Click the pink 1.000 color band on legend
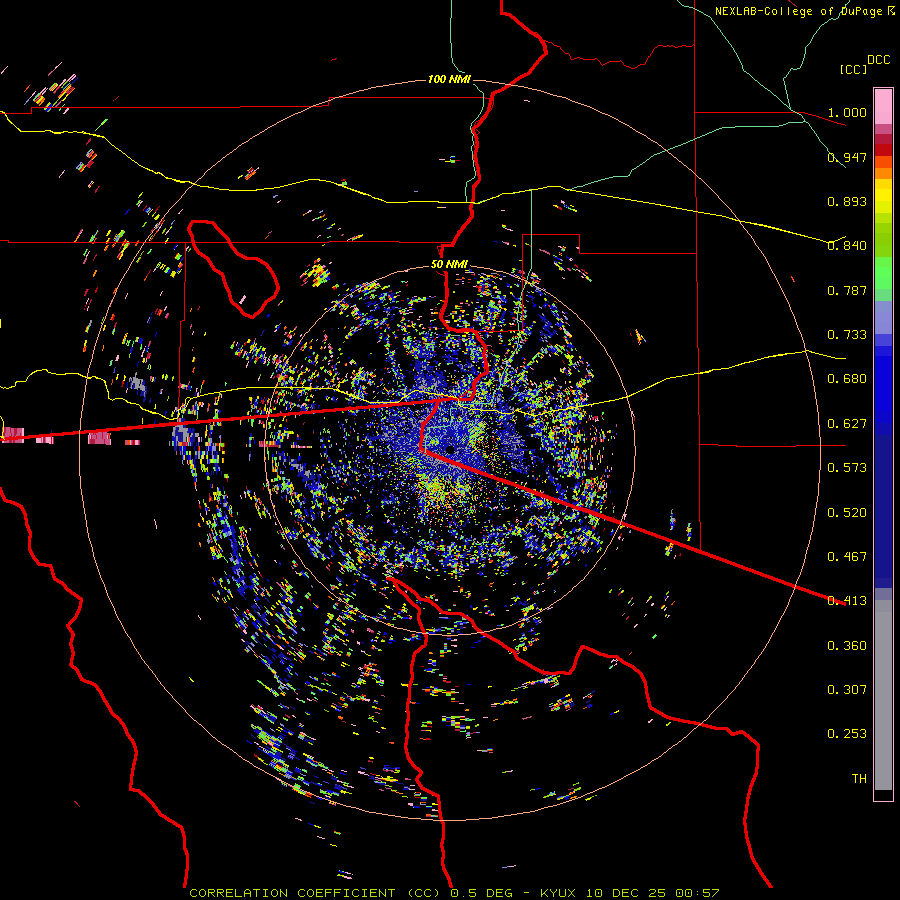This screenshot has height=900, width=900. tap(883, 106)
